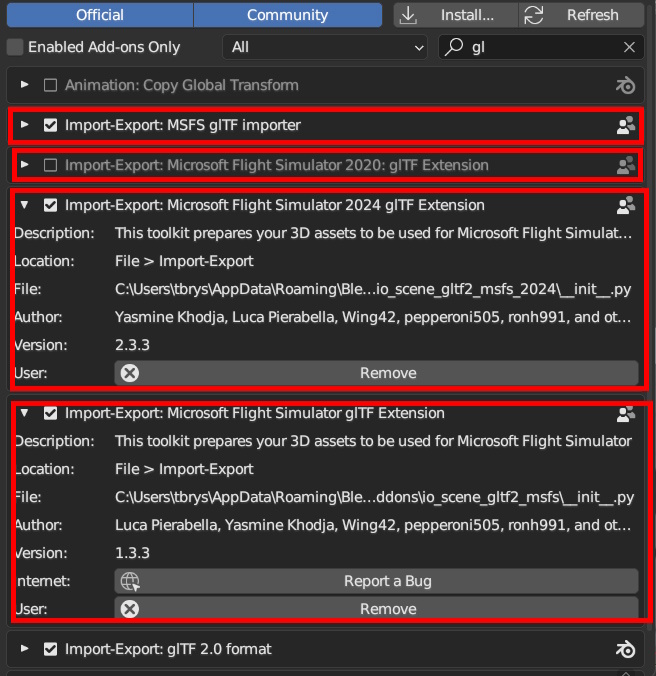Enable the Copy Global Transform add-on checkbox
The image size is (656, 676).
(50, 85)
